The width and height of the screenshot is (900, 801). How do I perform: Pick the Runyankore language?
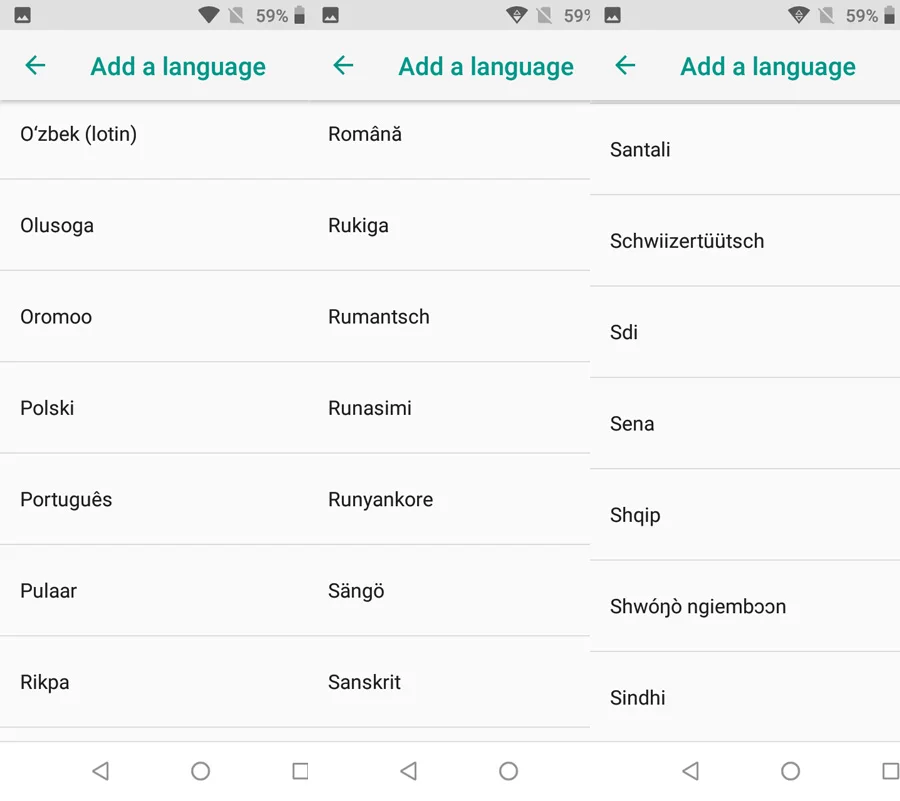(x=449, y=499)
